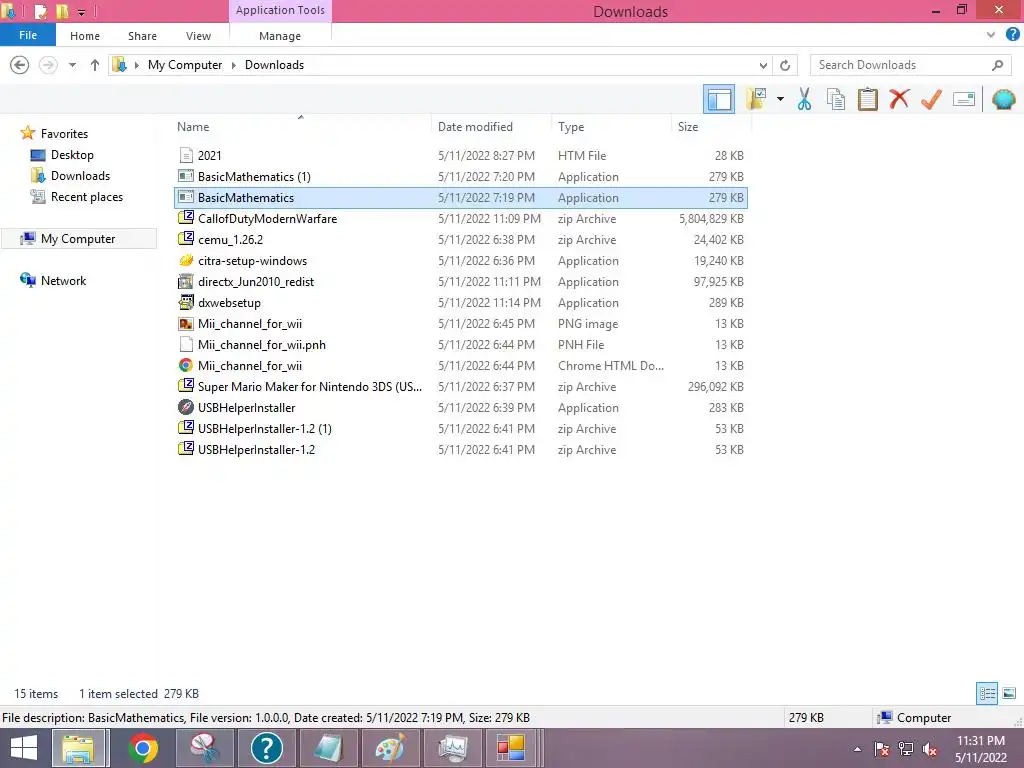Select the CallofDutyModernWarfare zip archive icon
The width and height of the screenshot is (1024, 768).
click(x=186, y=218)
